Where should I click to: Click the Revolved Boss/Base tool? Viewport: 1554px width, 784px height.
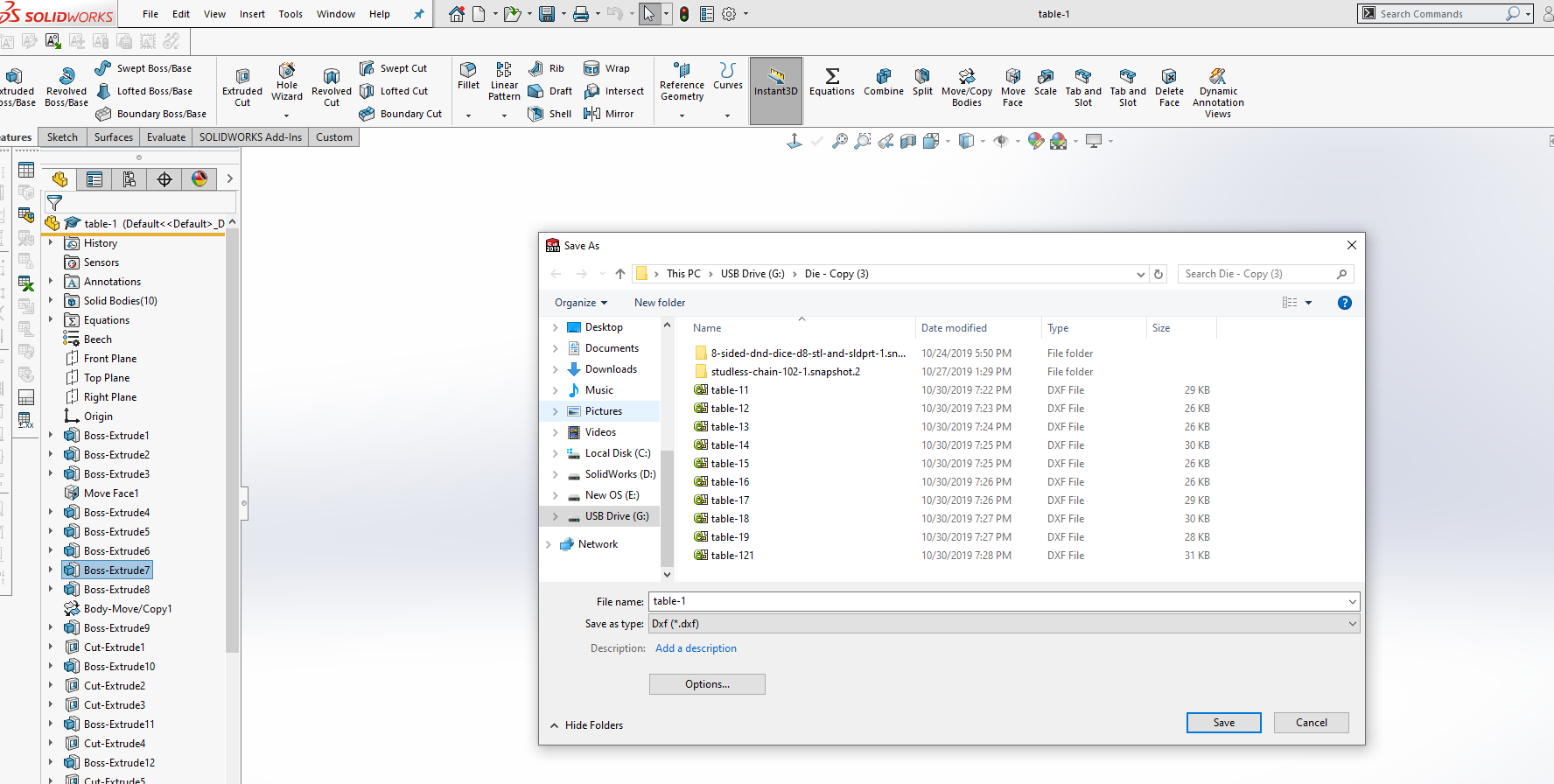[x=66, y=87]
